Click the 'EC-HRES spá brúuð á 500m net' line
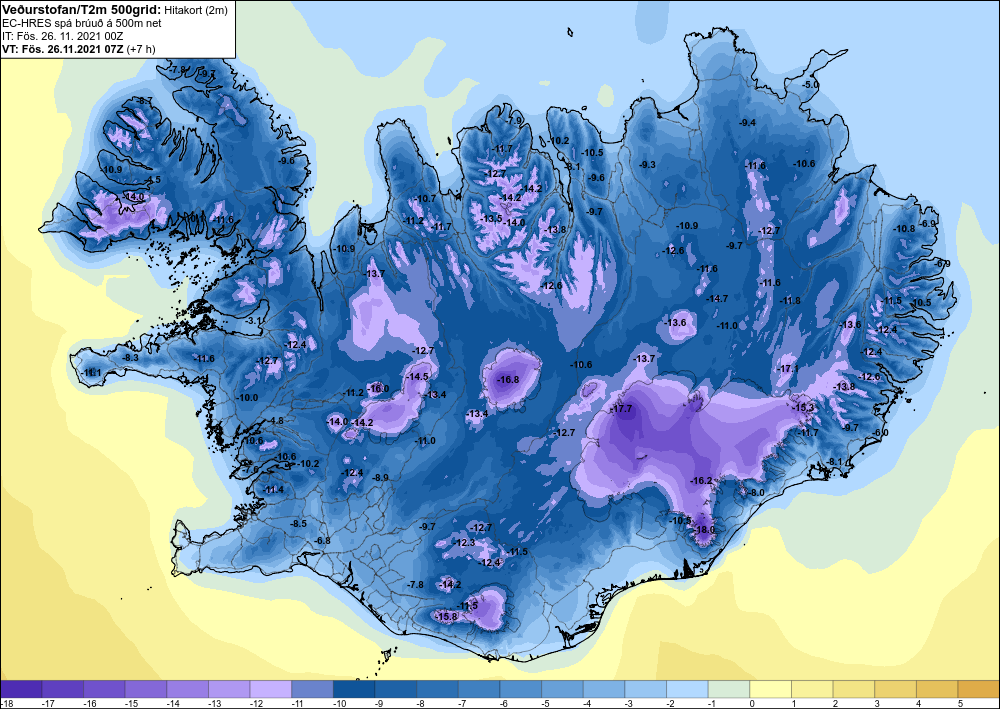Screen dimensions: 1000x709 [x=82, y=24]
